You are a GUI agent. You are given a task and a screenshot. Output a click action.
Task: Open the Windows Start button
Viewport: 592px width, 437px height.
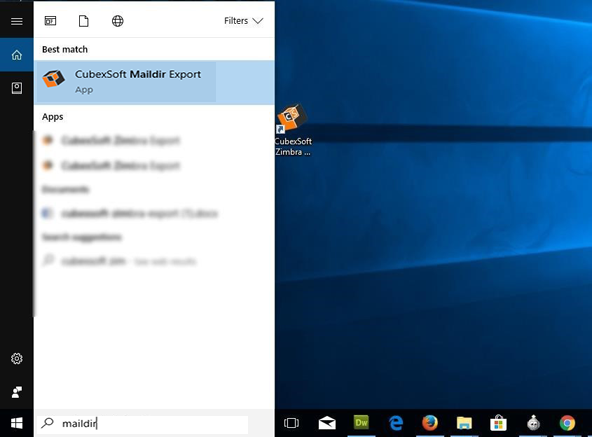click(17, 423)
